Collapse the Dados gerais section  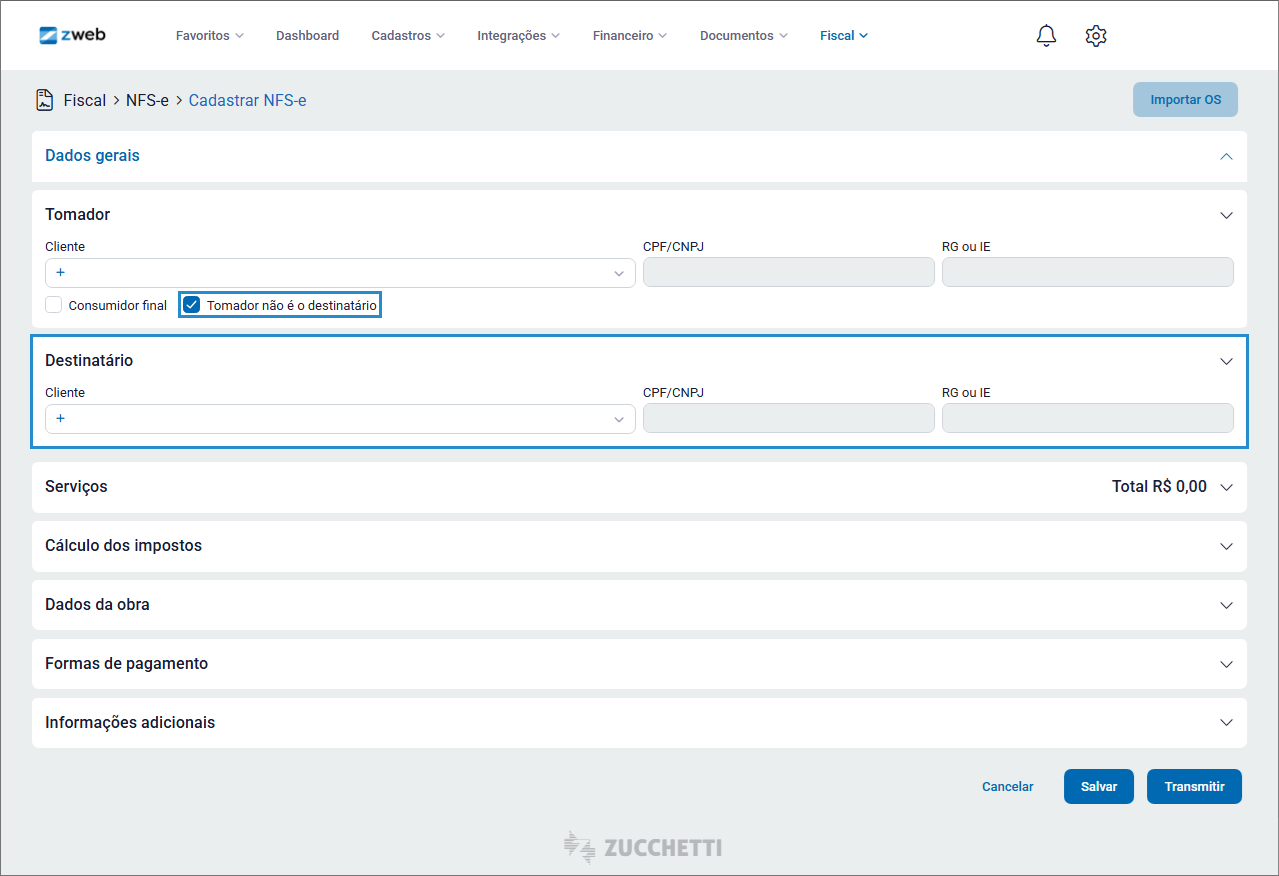(1226, 156)
